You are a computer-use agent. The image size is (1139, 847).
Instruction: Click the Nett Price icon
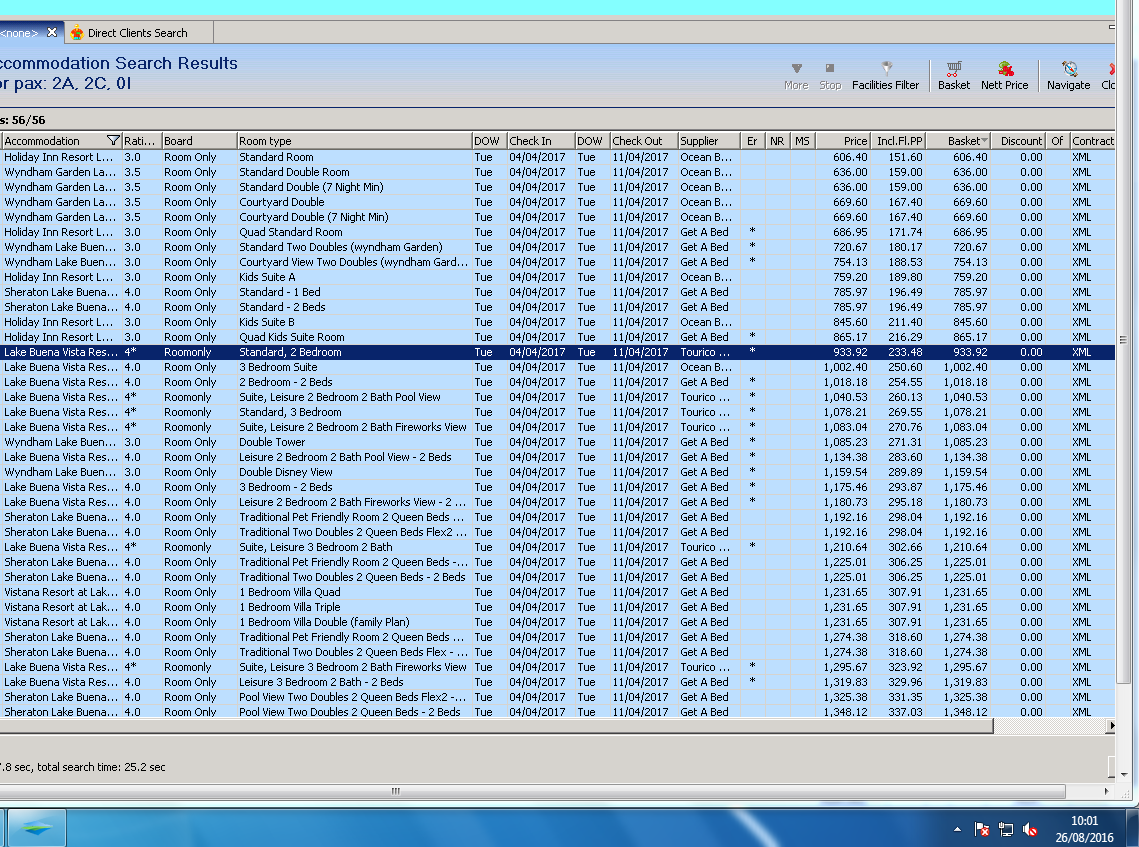coord(1005,76)
